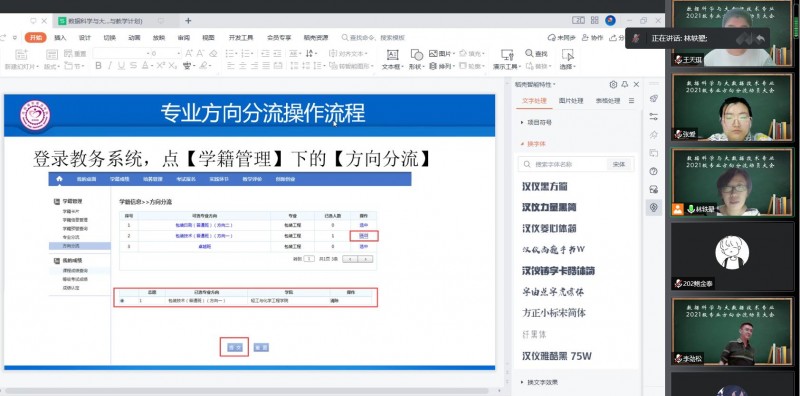Image resolution: width=800 pixels, height=396 pixels.
Task: Apply italic with the I icon
Action: 110,65
